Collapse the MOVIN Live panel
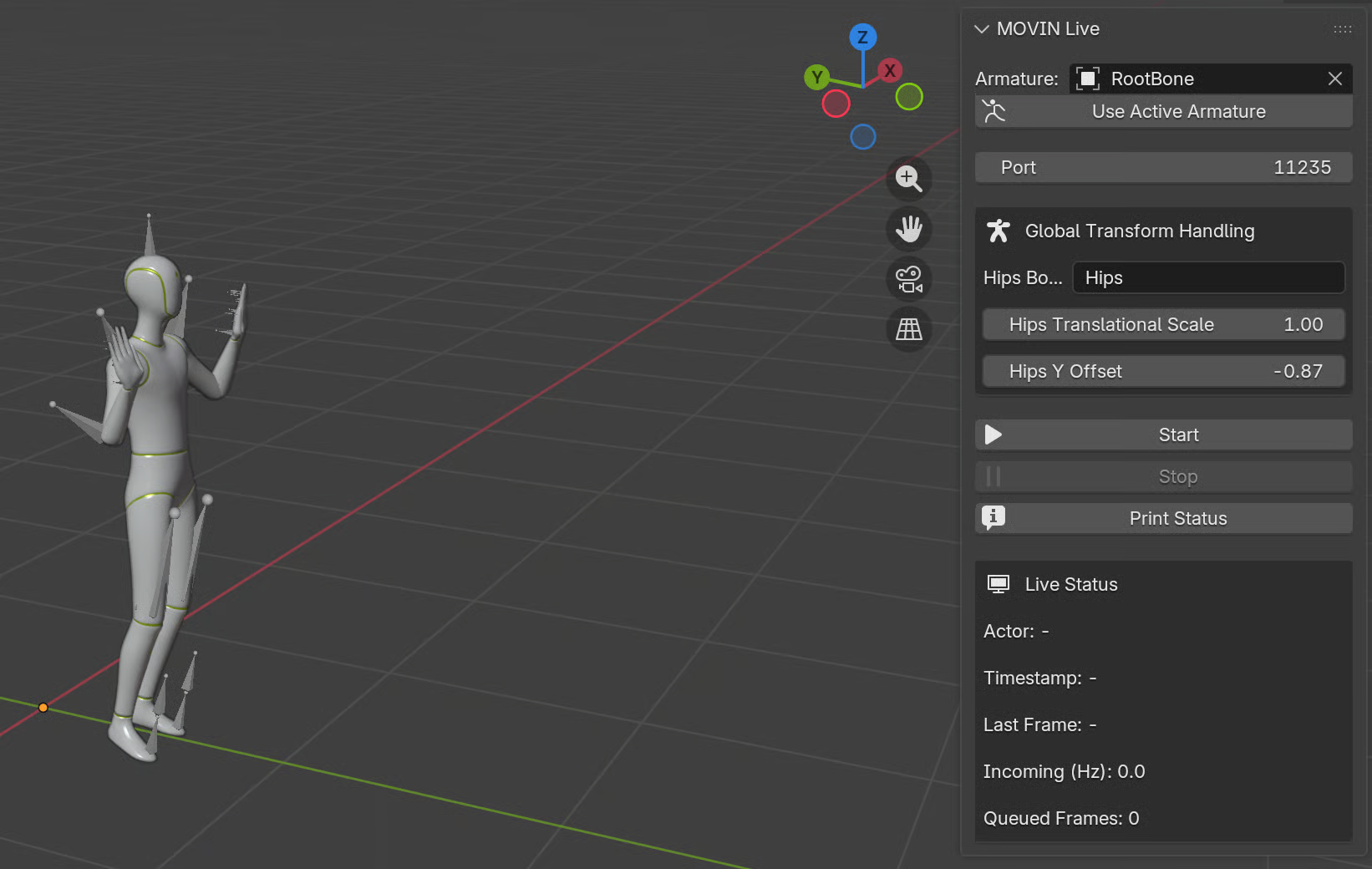1372x869 pixels. point(982,29)
